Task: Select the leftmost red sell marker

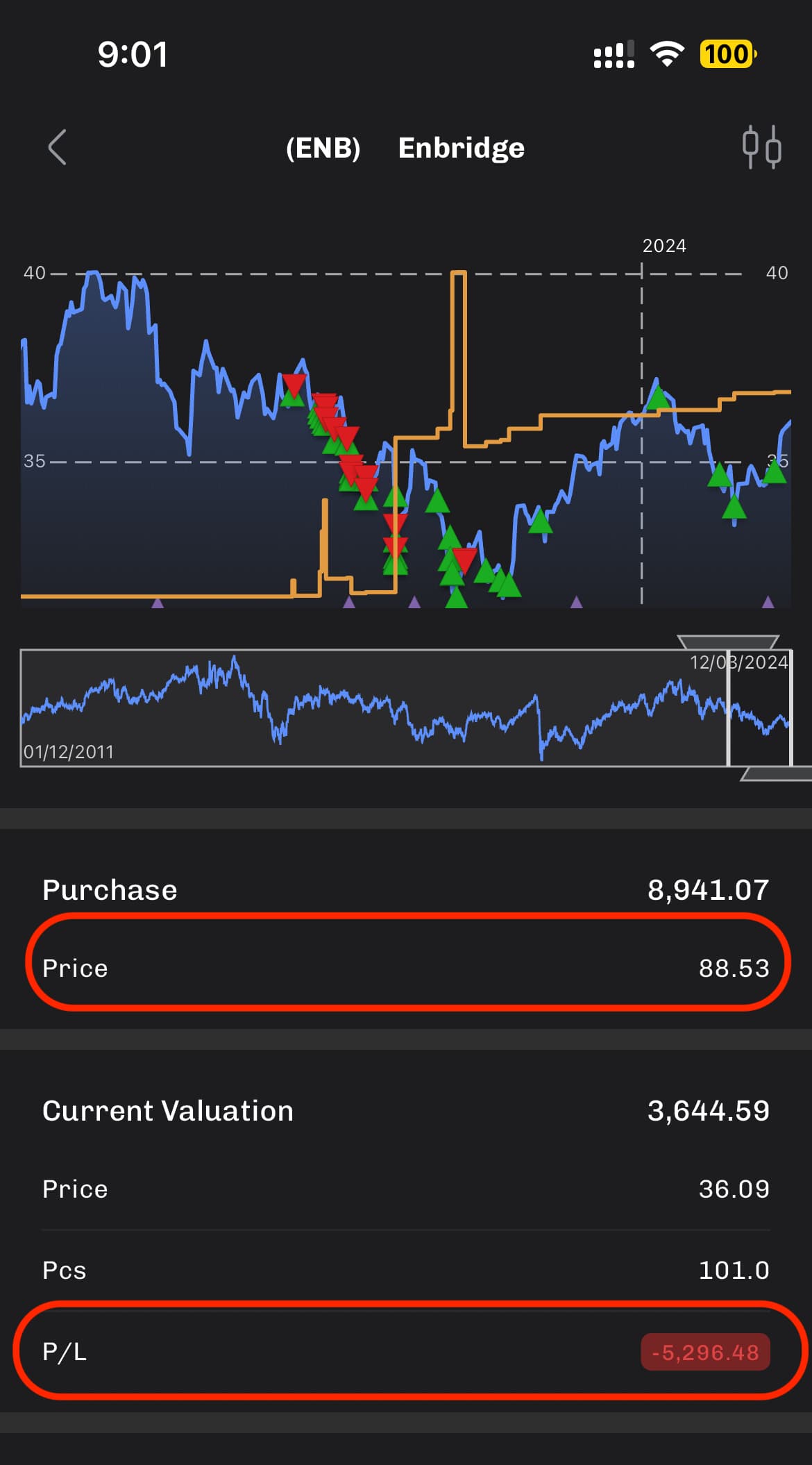Action: 294,384
